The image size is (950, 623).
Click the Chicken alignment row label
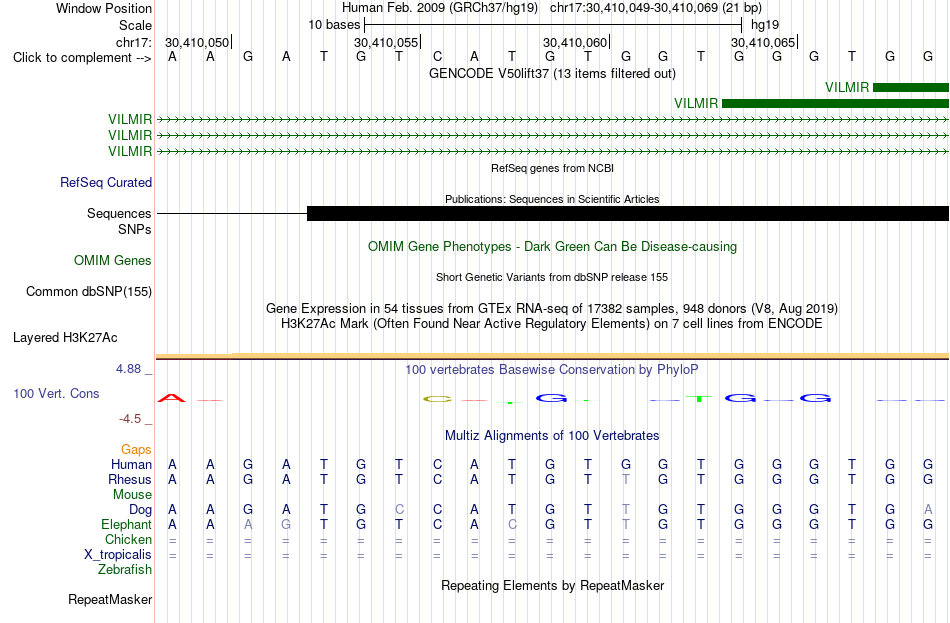tap(128, 539)
